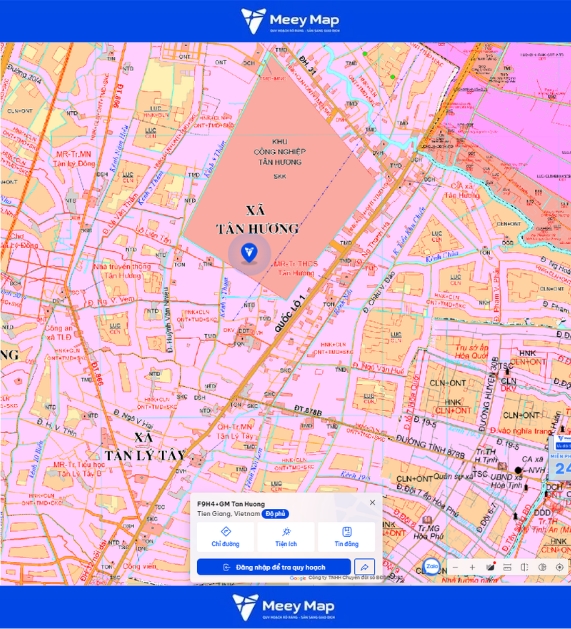Click the 'Kênh Chùa' canal label
The image size is (571, 629).
click(442, 258)
